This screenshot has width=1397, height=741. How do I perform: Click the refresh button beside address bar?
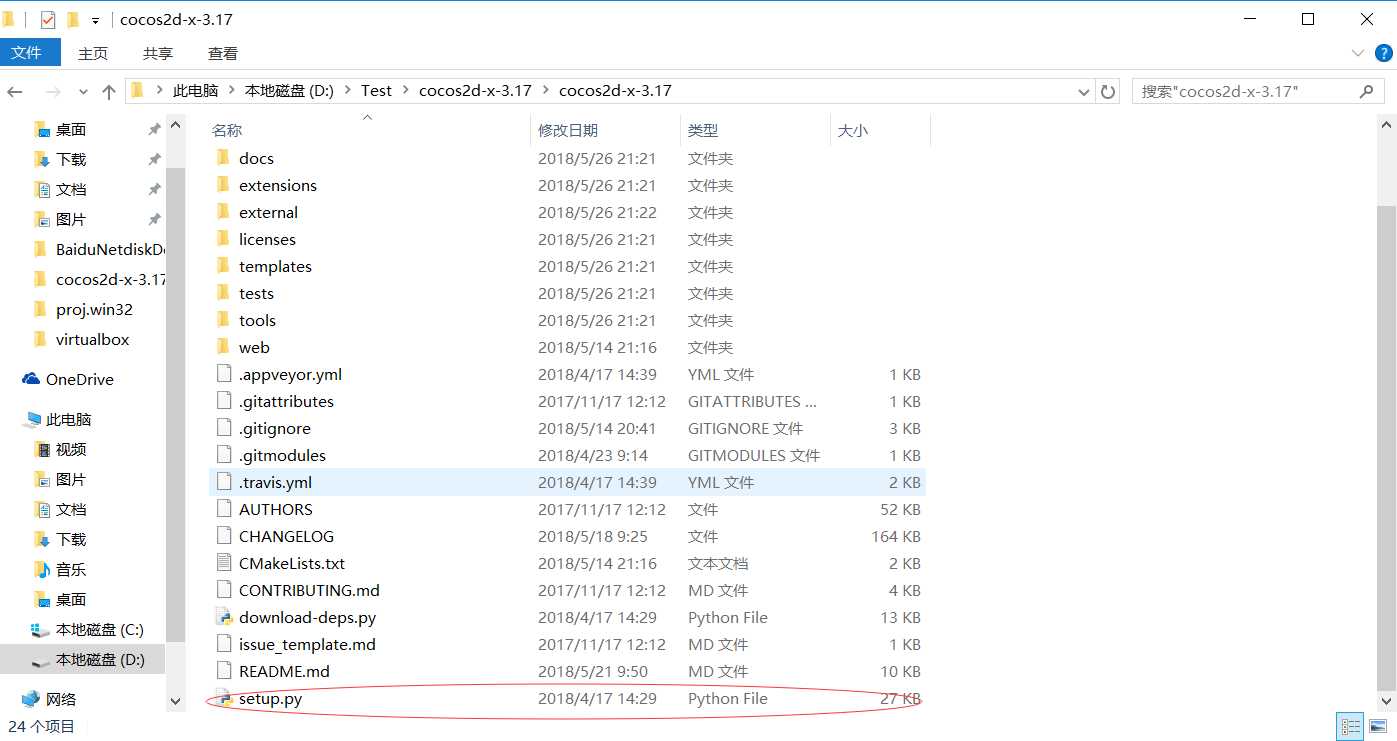[1108, 91]
